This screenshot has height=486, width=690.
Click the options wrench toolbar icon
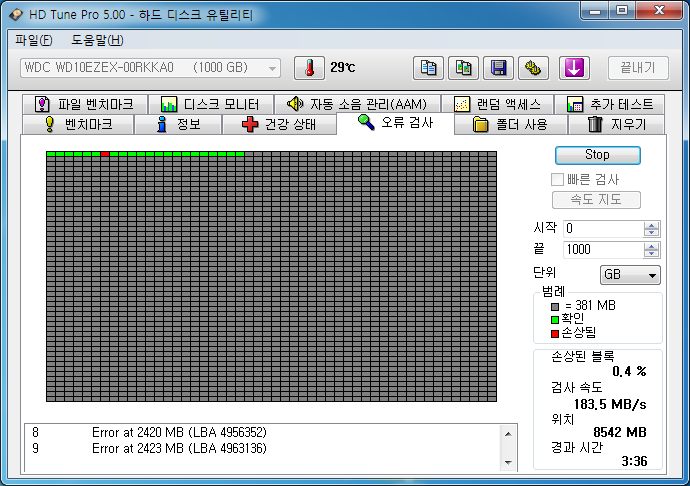point(533,68)
